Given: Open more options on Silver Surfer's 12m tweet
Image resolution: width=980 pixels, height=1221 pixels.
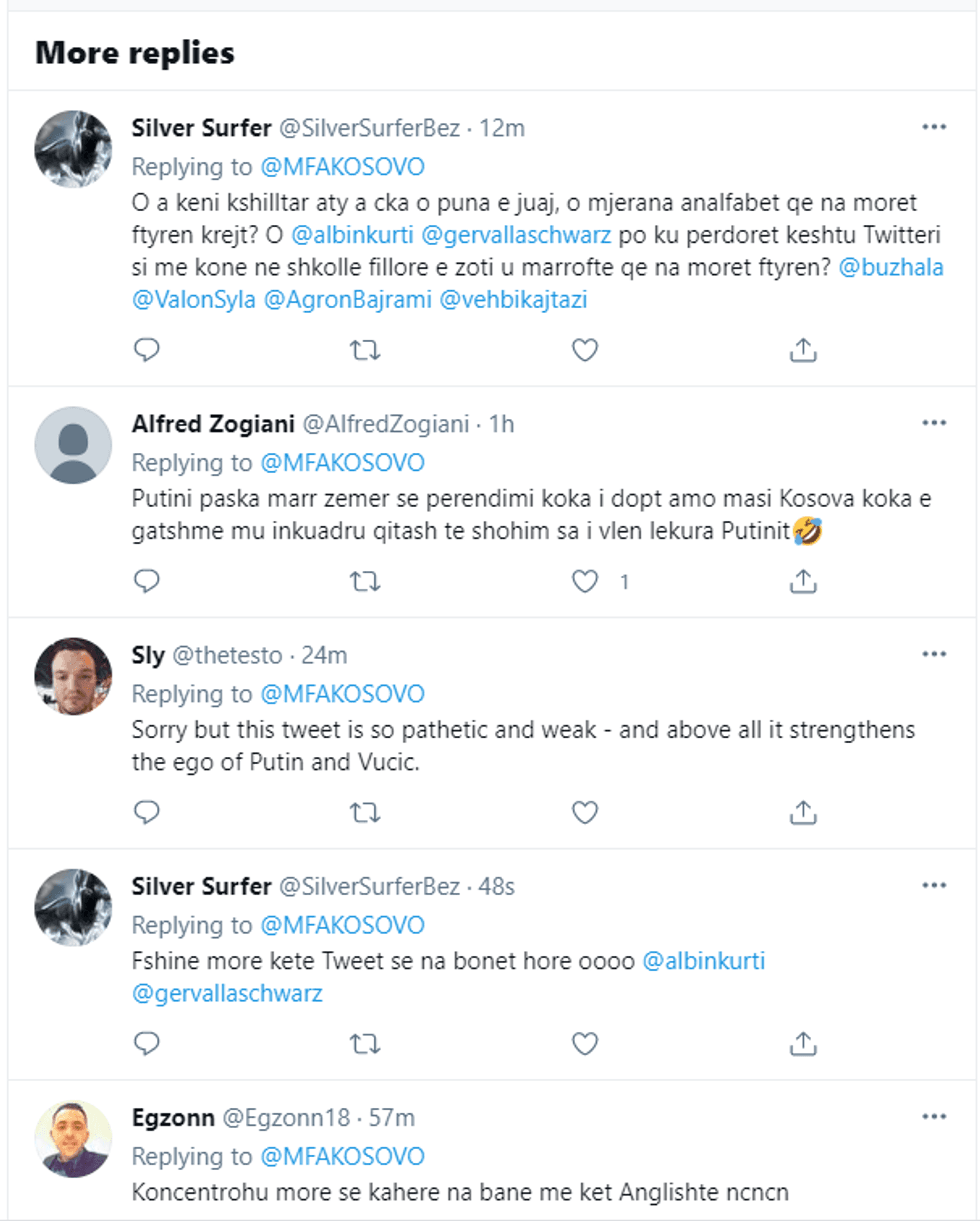Looking at the screenshot, I should [x=933, y=128].
